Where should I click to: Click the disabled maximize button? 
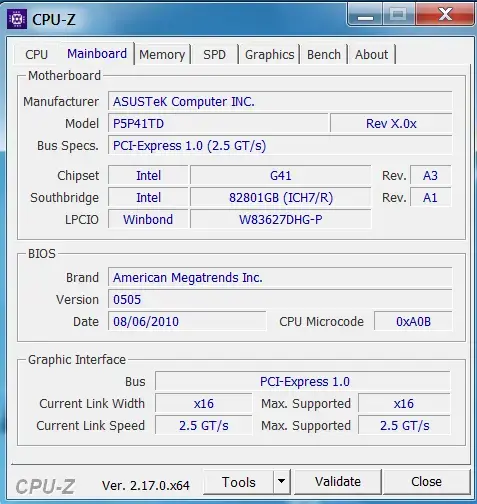(398, 15)
